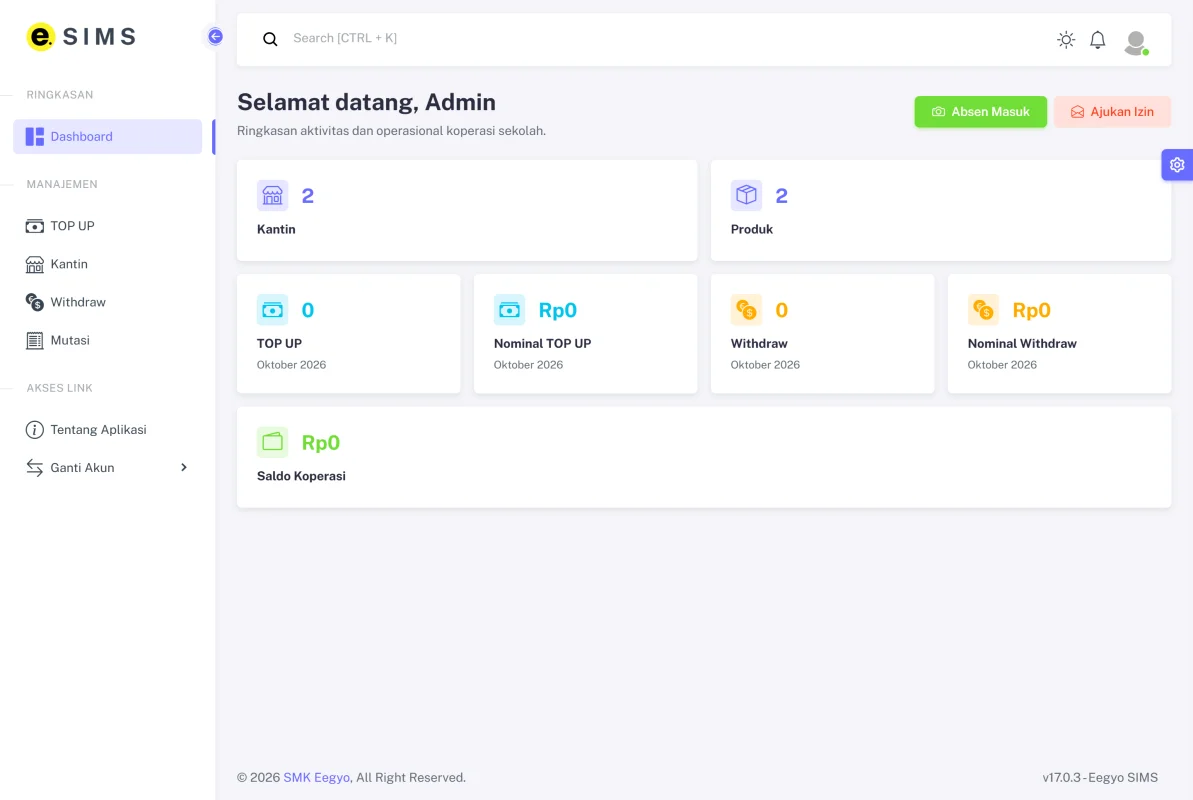Image resolution: width=1193 pixels, height=800 pixels.
Task: Click the e.SIMS logo
Action: pos(81,37)
